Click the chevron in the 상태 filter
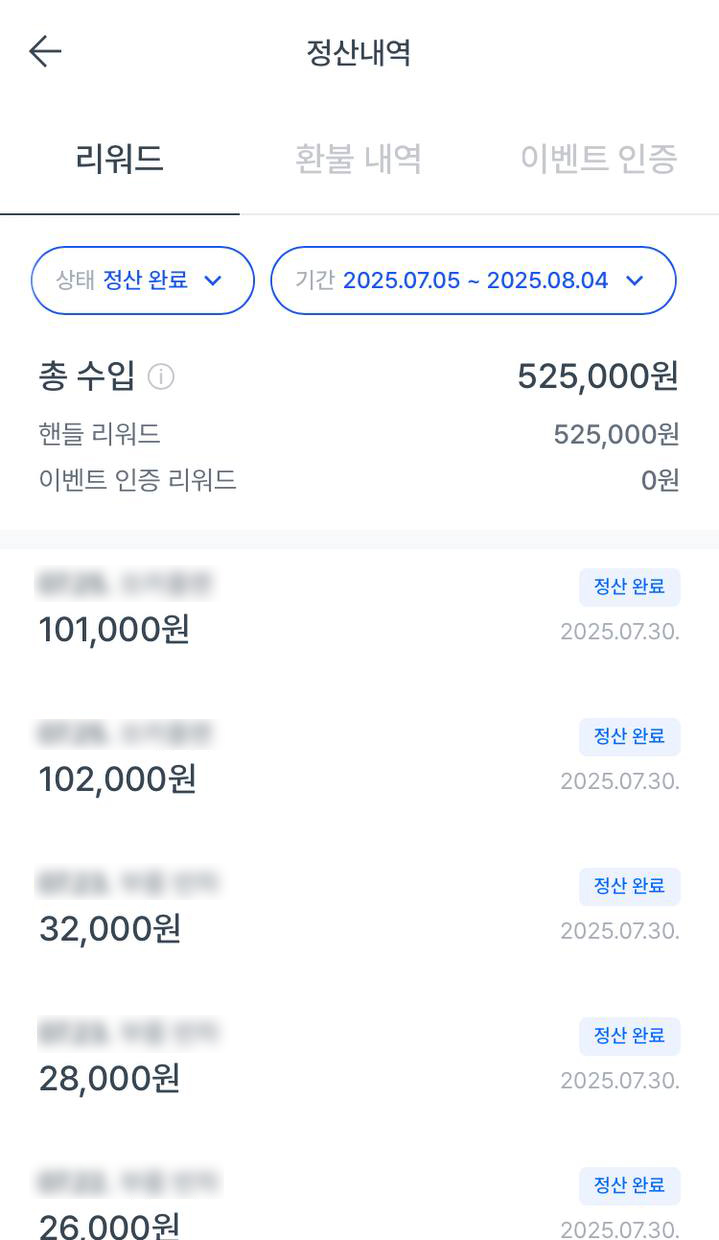 [212, 281]
